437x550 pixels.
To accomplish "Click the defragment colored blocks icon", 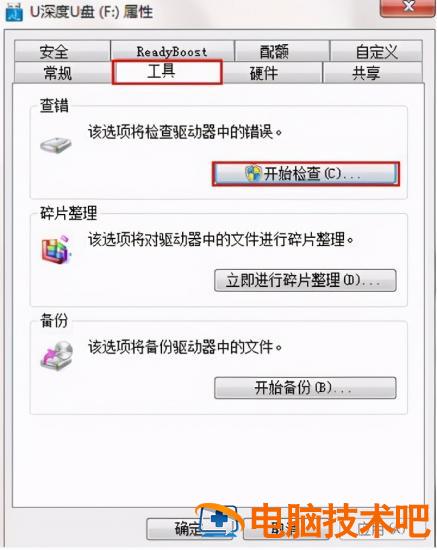I will pyautogui.click(x=56, y=249).
